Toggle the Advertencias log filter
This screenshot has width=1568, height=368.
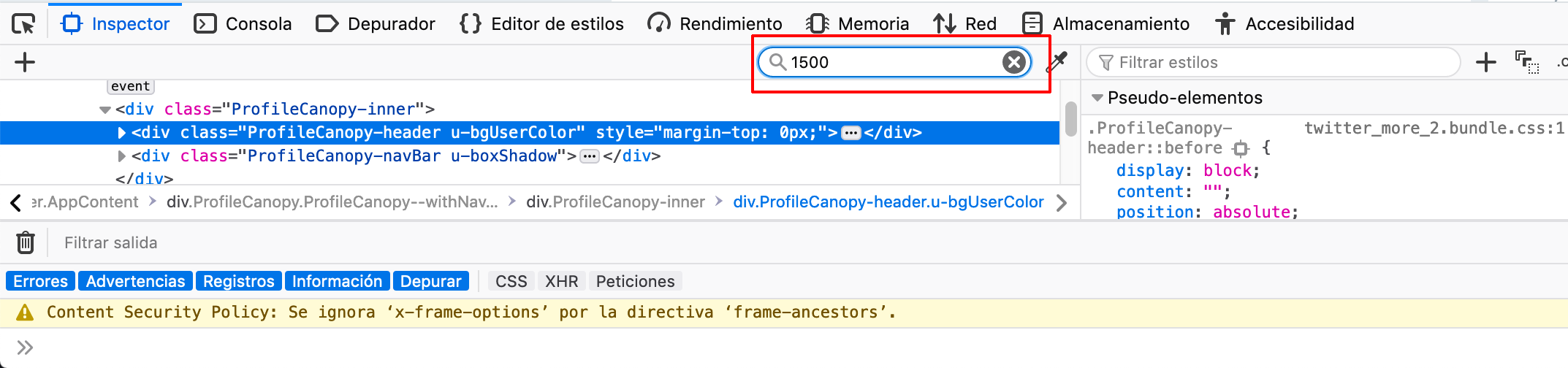pyautogui.click(x=135, y=281)
